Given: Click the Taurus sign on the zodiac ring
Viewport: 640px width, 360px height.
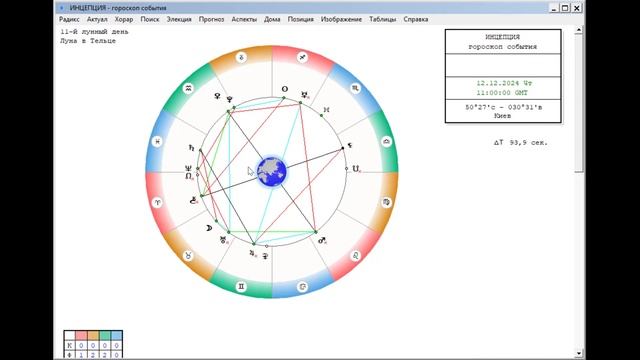Looking at the screenshot, I should [188, 256].
